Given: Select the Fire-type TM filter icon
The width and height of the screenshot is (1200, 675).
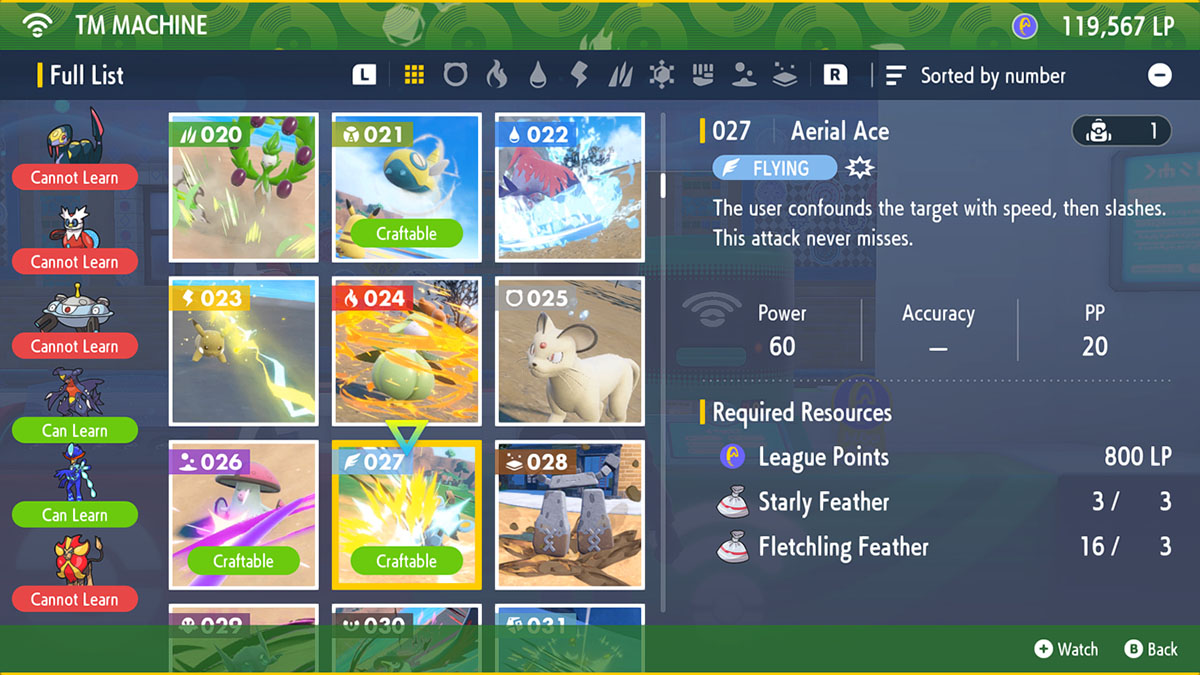Looking at the screenshot, I should 496,75.
